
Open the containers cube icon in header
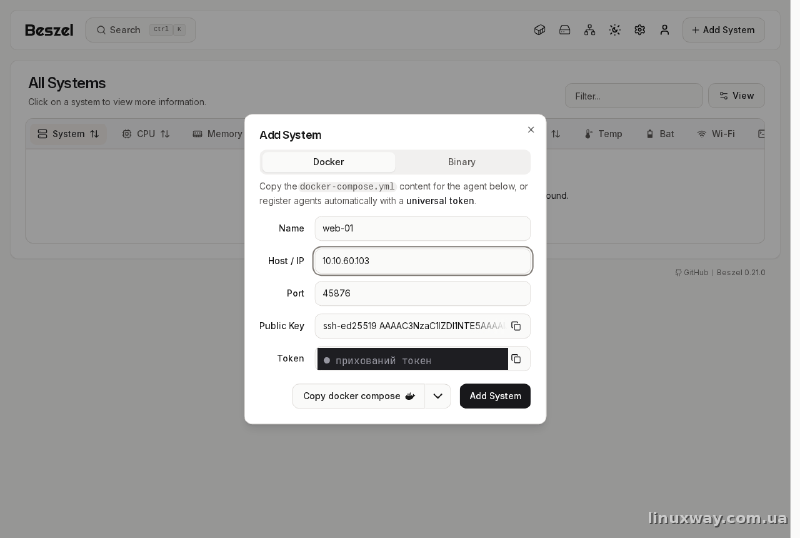click(539, 30)
